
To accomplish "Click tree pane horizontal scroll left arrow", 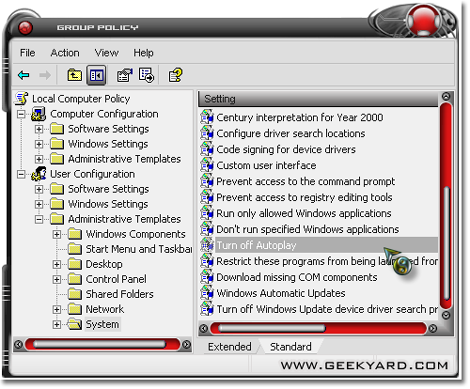I will tap(19, 344).
